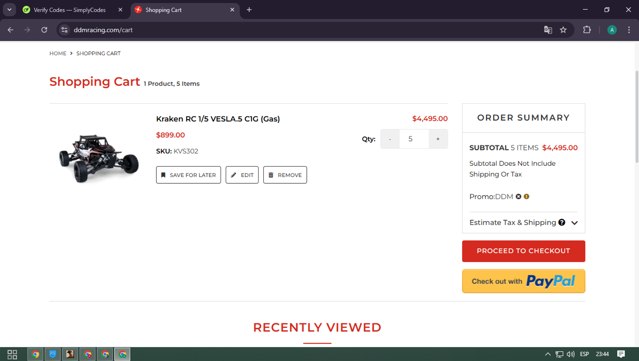Image resolution: width=639 pixels, height=361 pixels.
Task: Check out with PayPal
Action: click(x=523, y=281)
